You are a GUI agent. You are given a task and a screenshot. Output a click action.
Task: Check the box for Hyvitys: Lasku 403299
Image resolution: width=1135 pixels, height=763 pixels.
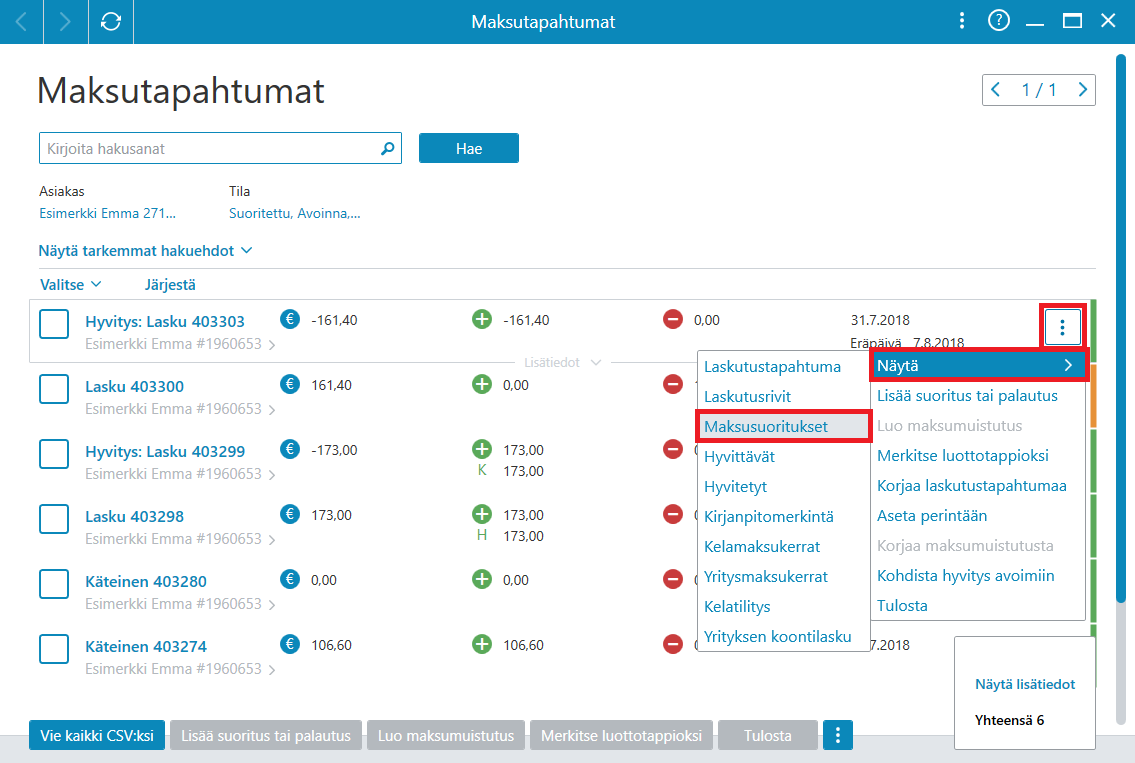tap(54, 454)
